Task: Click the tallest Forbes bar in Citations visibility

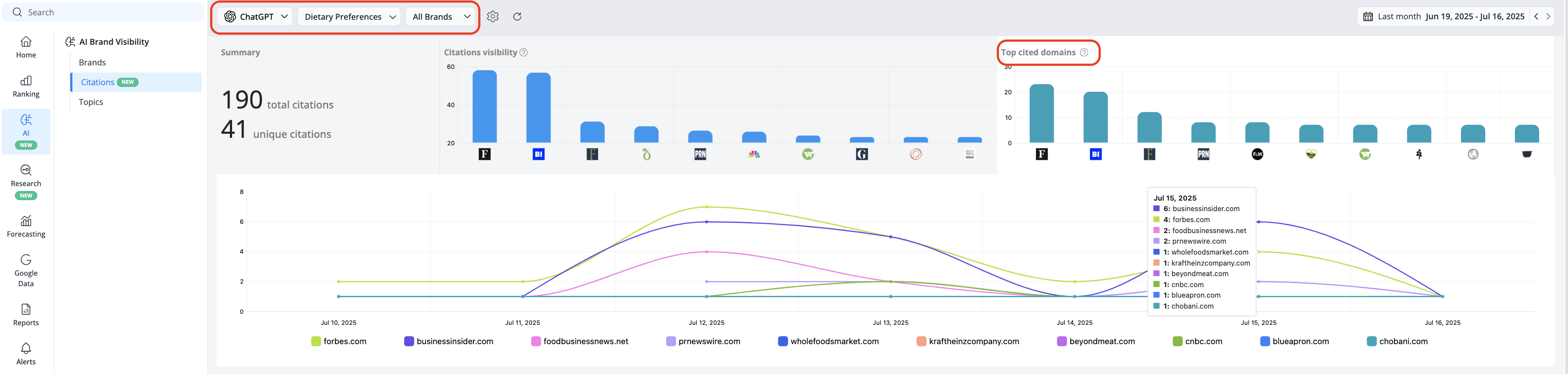Action: (x=484, y=107)
